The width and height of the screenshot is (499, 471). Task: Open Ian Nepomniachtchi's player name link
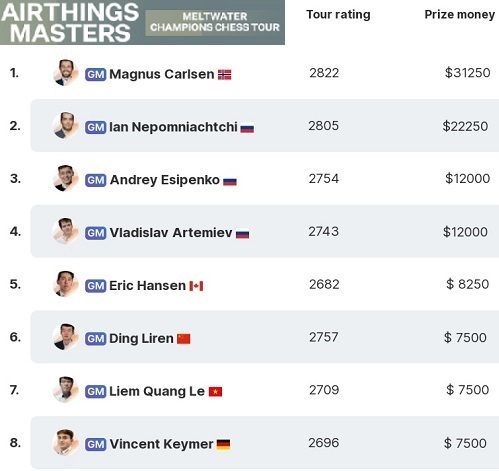(173, 127)
